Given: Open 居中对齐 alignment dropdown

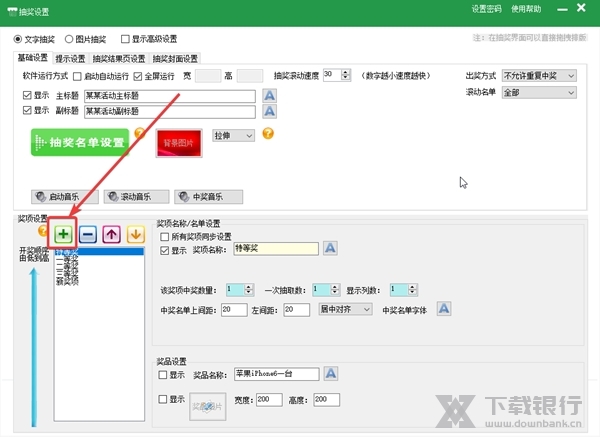Looking at the screenshot, I should click(345, 309).
